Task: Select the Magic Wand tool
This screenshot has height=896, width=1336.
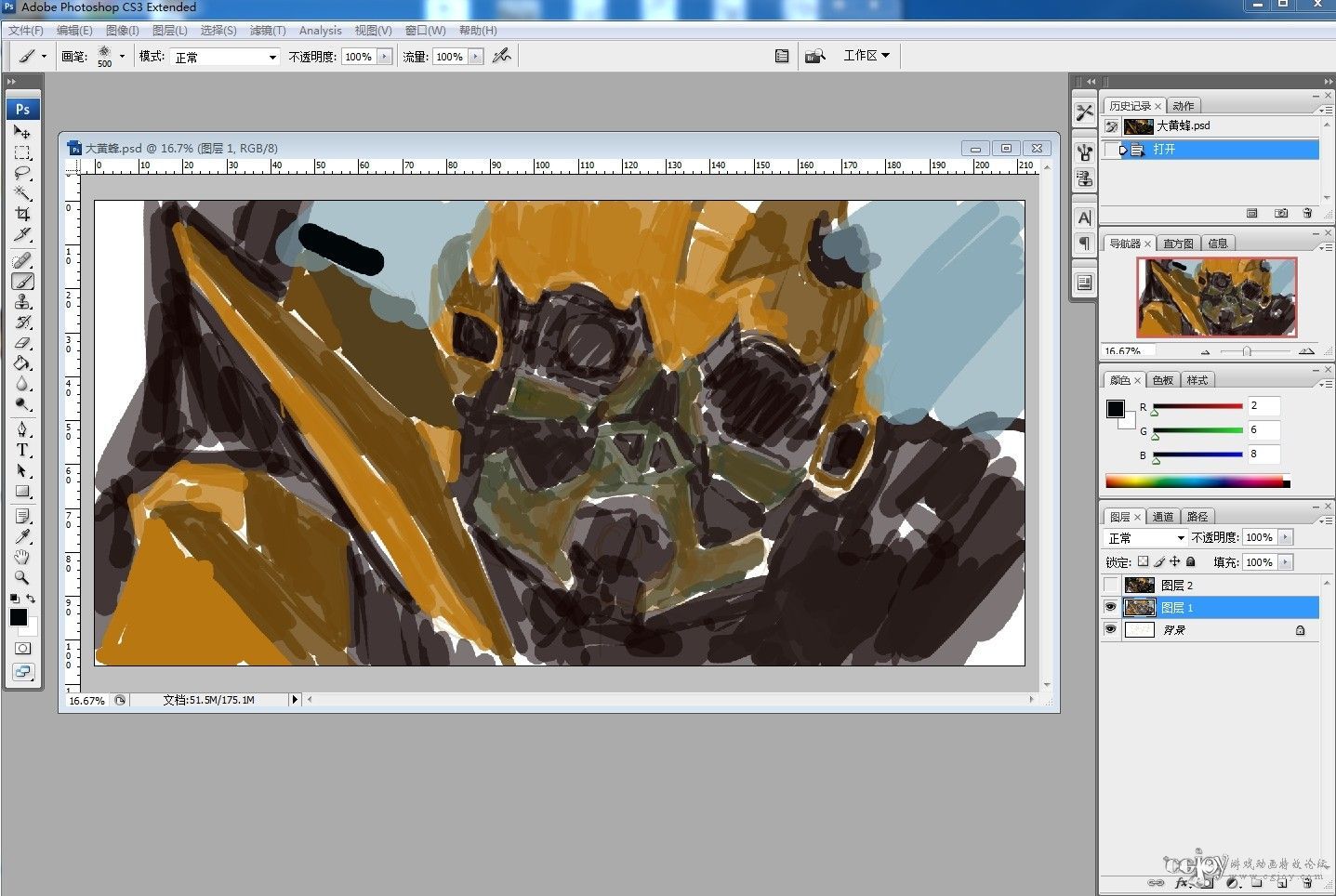Action: pyautogui.click(x=22, y=193)
